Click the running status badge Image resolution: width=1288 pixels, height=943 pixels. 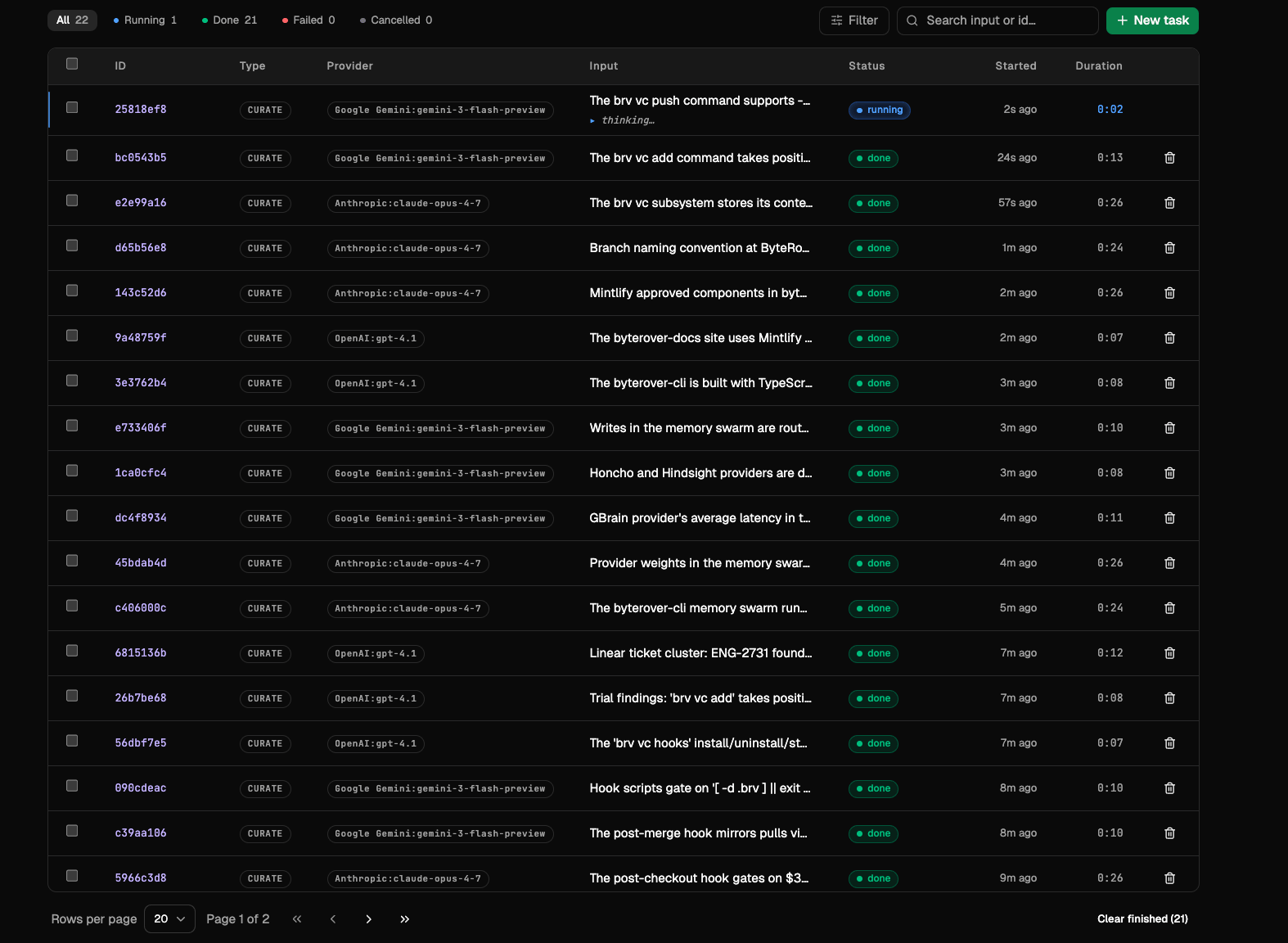pyautogui.click(x=880, y=110)
